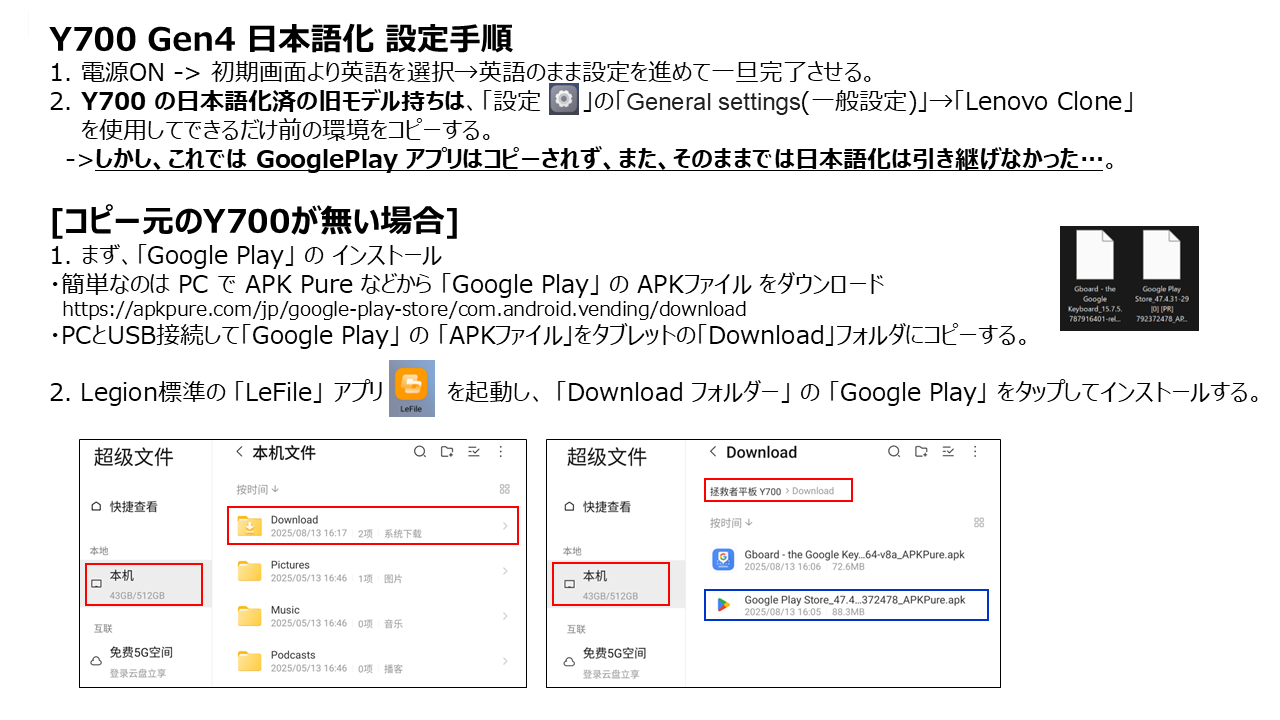The width and height of the screenshot is (1280, 720).
Task: Create a new folder using the folder-plus icon
Action: coord(446,452)
